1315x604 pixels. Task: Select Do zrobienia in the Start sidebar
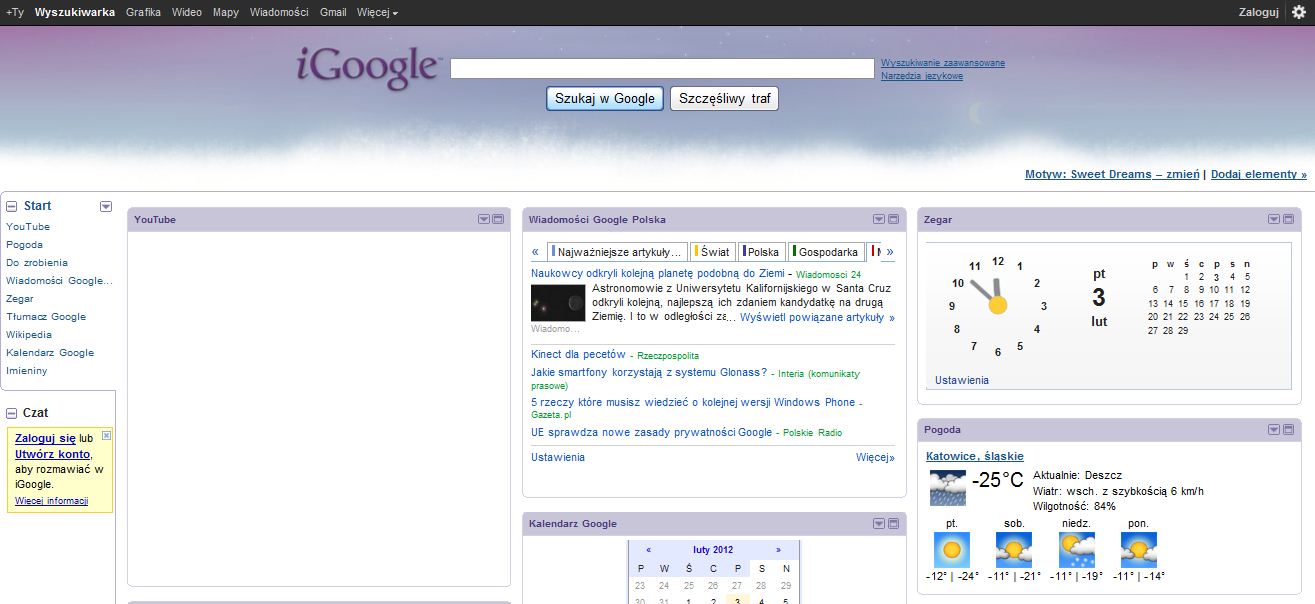(x=37, y=263)
